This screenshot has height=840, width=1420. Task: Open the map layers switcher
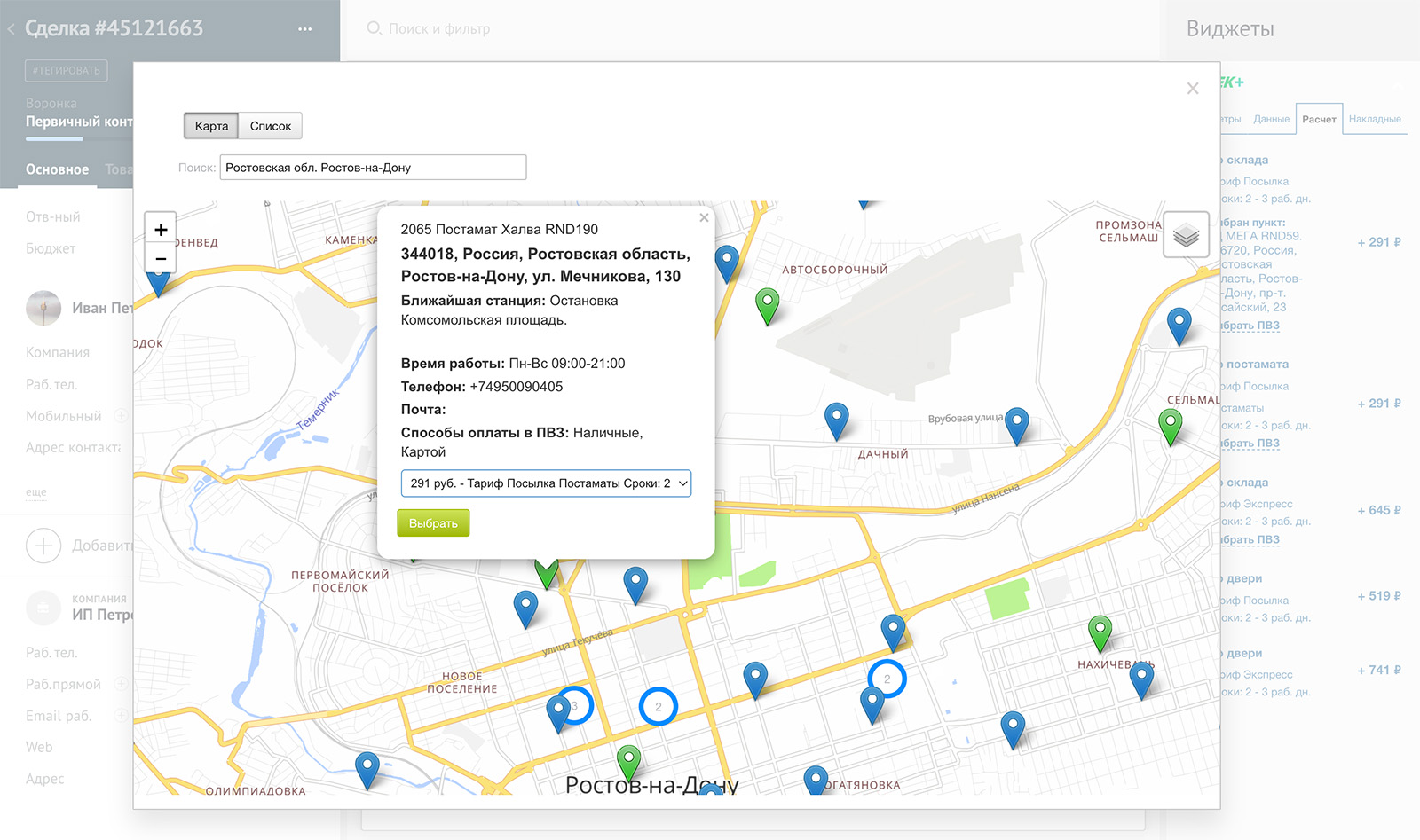1186,235
